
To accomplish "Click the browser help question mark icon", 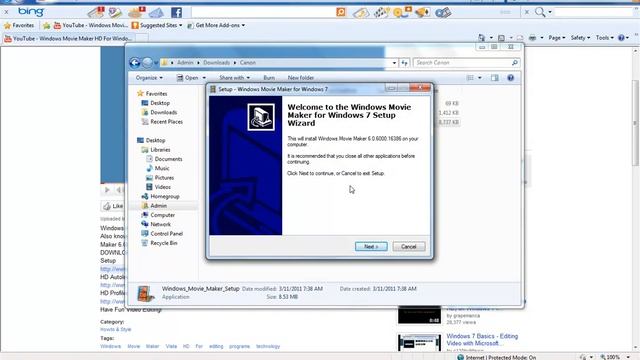I will point(621,38).
